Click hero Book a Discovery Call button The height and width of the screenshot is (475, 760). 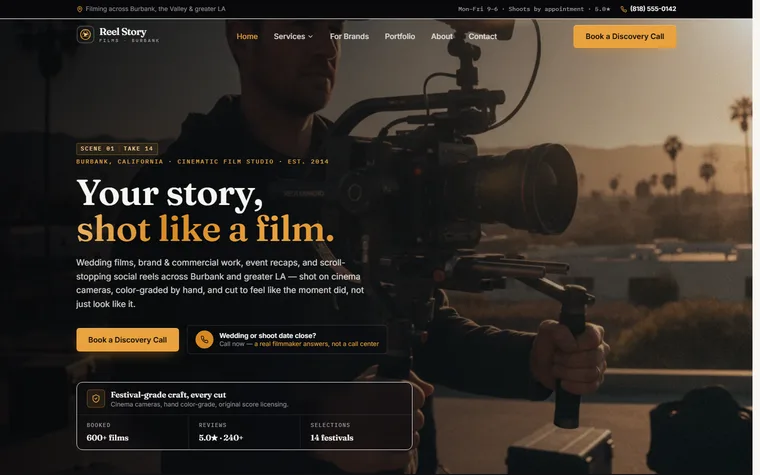click(127, 340)
